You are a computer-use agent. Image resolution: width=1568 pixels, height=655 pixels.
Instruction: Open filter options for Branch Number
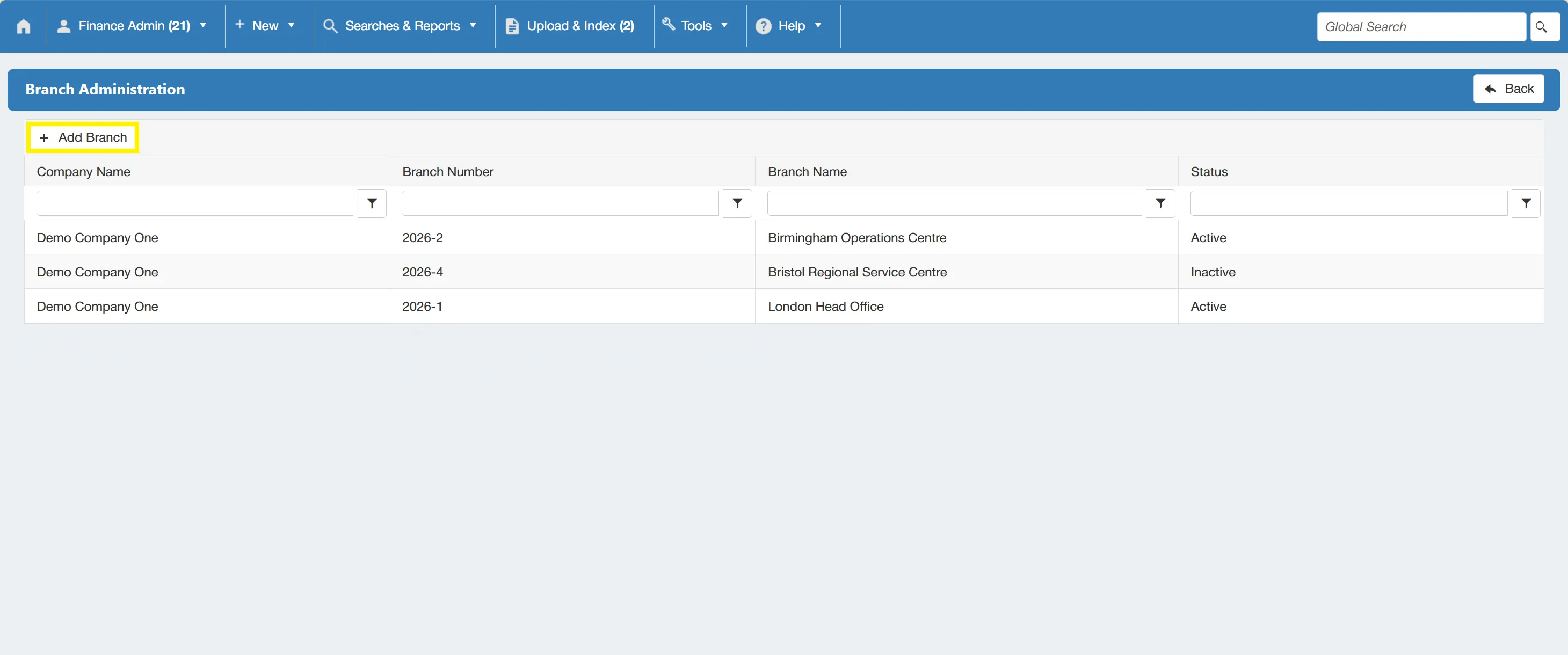(737, 203)
